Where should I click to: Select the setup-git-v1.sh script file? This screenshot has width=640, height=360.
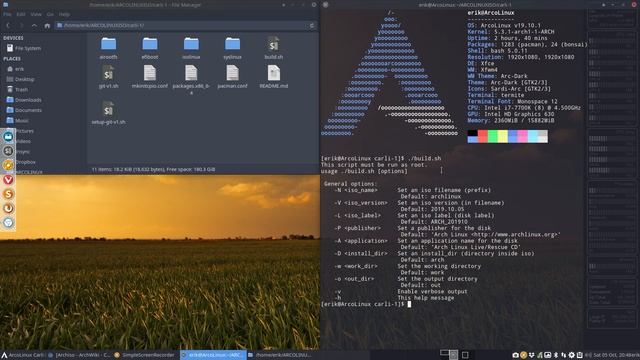[x=109, y=113]
